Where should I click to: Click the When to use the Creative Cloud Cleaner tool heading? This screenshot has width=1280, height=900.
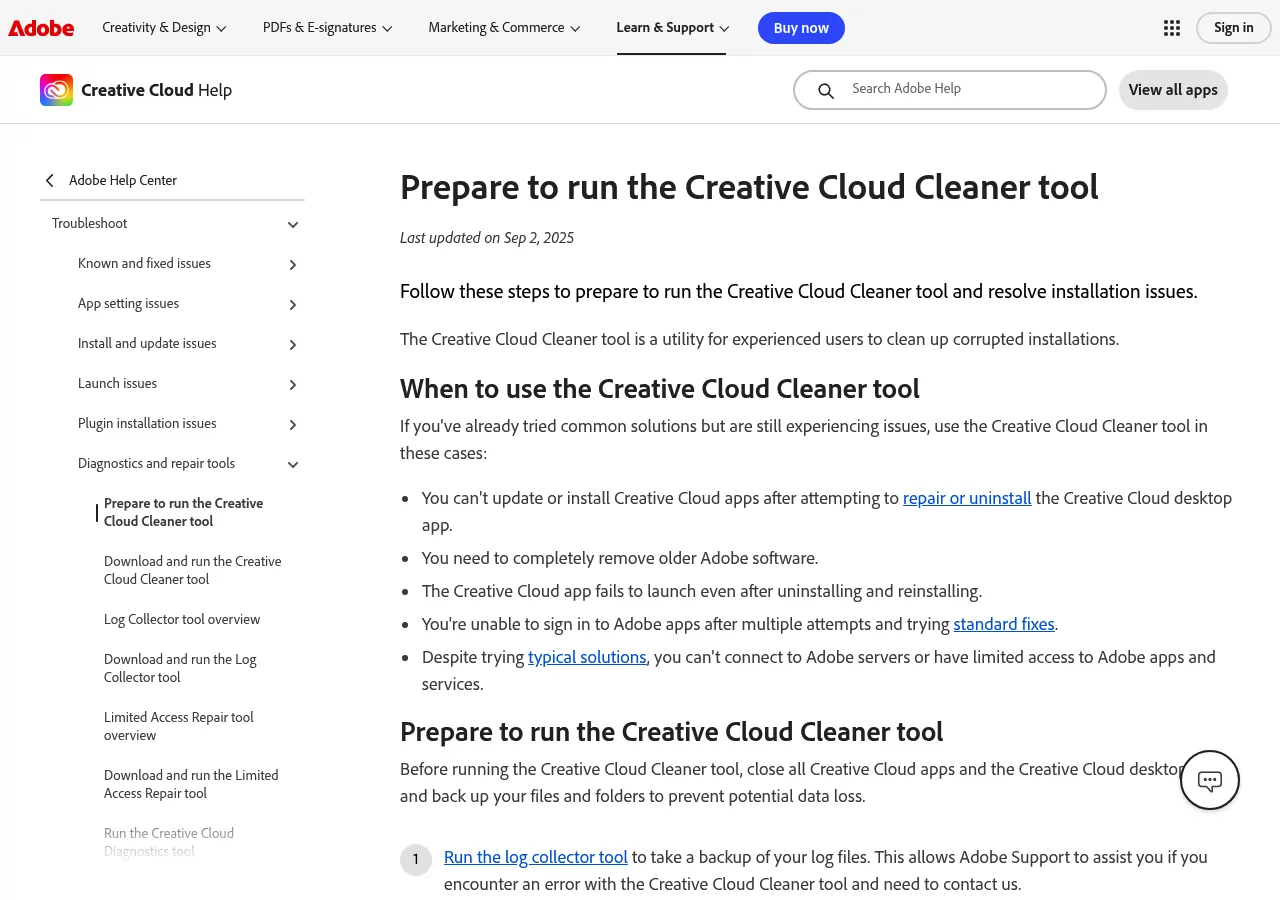tap(660, 388)
